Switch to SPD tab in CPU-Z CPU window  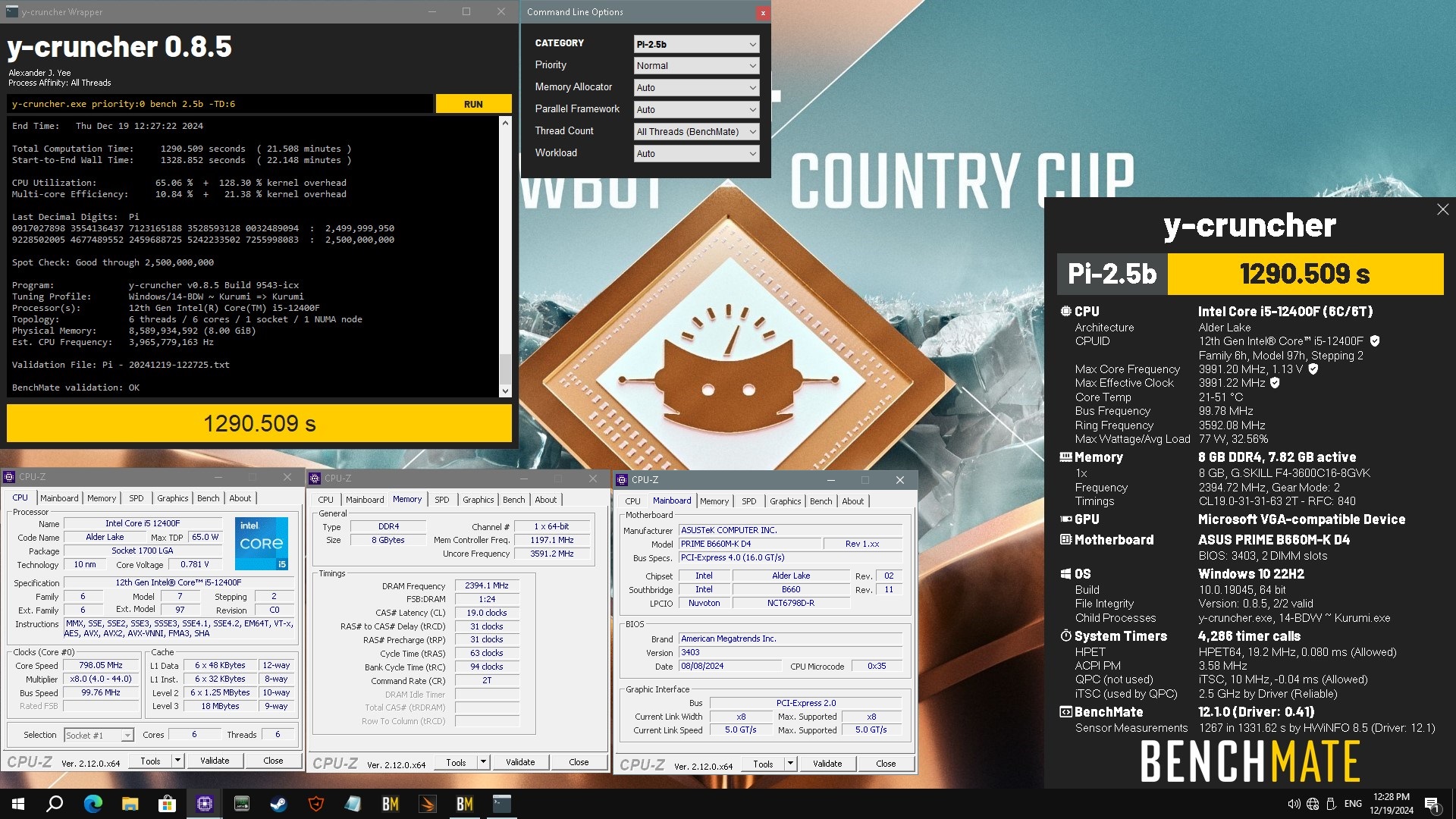[136, 498]
